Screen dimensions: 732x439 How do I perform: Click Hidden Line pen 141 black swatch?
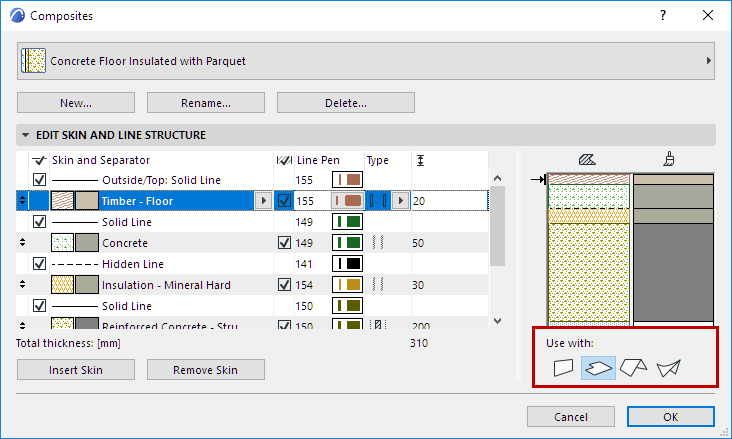click(347, 264)
